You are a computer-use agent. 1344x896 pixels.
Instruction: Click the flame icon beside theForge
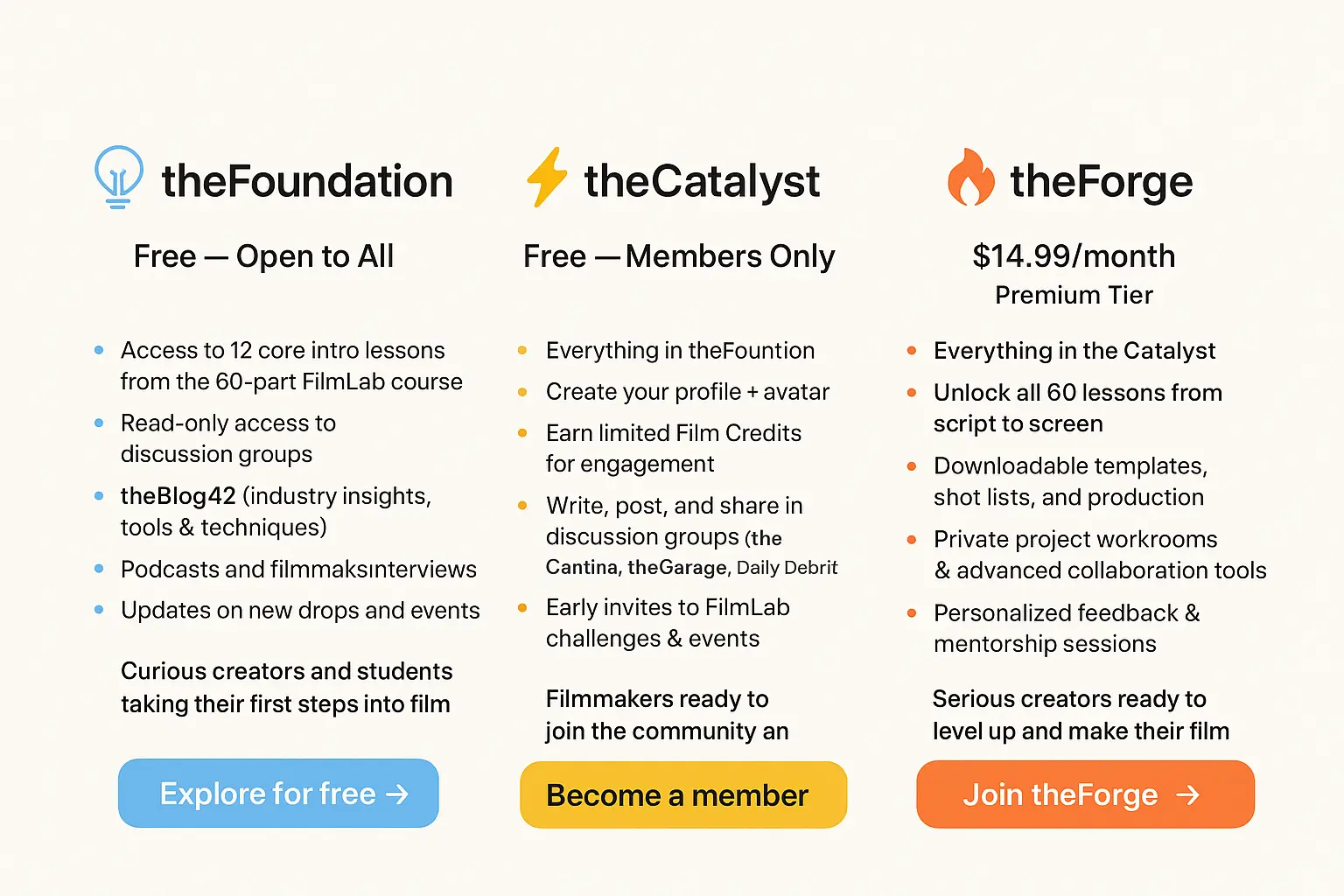click(970, 178)
